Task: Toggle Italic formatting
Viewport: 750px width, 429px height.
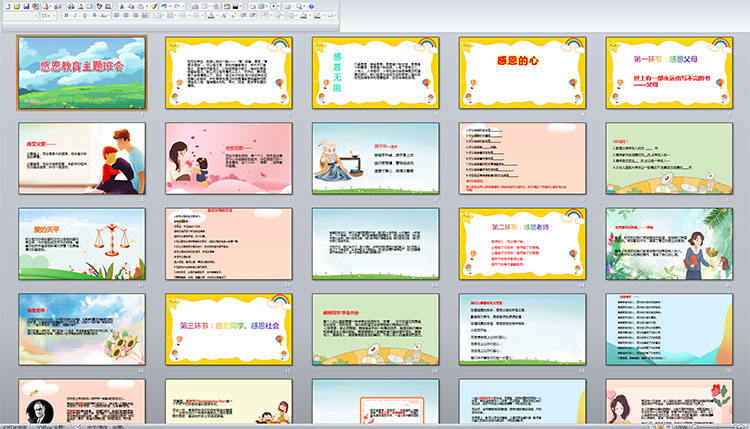Action: (75, 16)
